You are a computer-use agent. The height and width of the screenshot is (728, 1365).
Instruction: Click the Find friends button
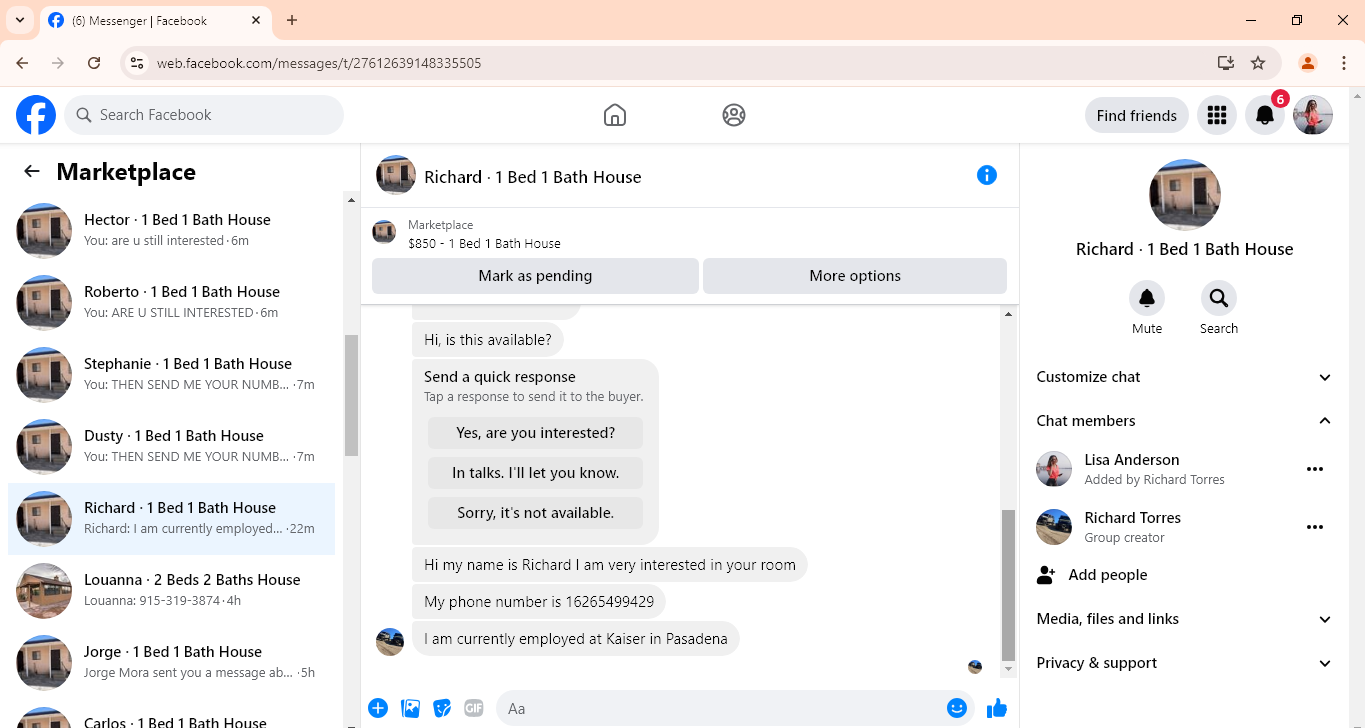1137,115
